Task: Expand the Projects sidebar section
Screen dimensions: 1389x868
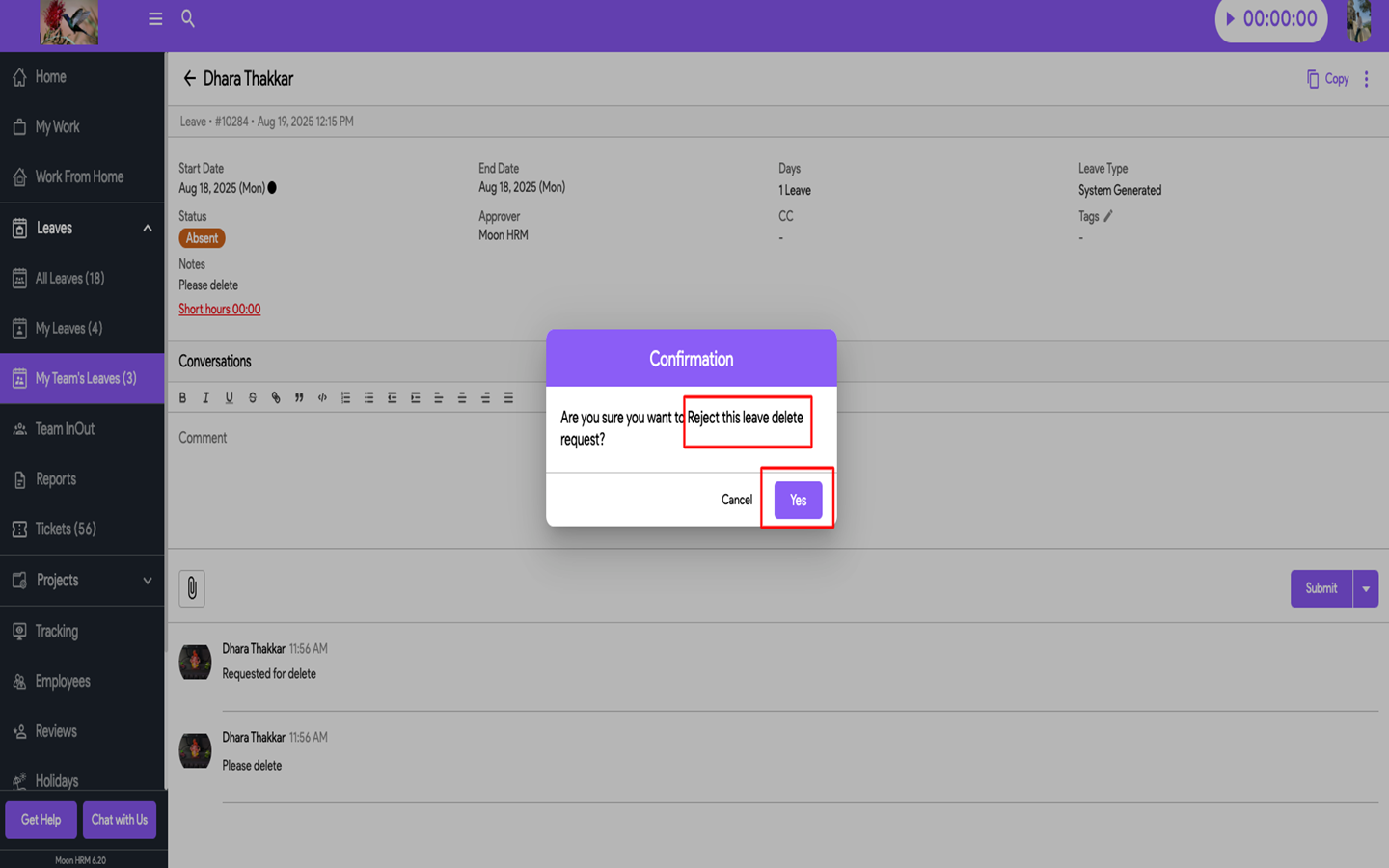Action: click(147, 581)
